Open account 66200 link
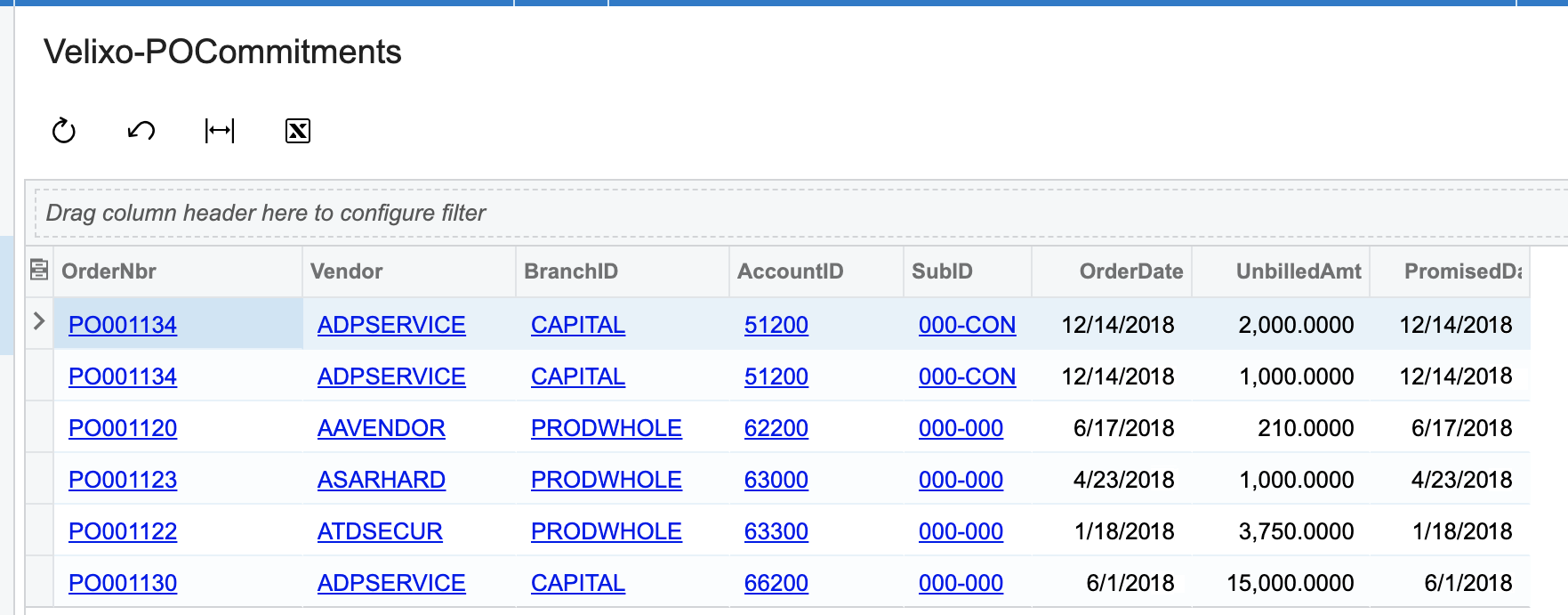The height and width of the screenshot is (615, 1568). pyautogui.click(x=776, y=583)
